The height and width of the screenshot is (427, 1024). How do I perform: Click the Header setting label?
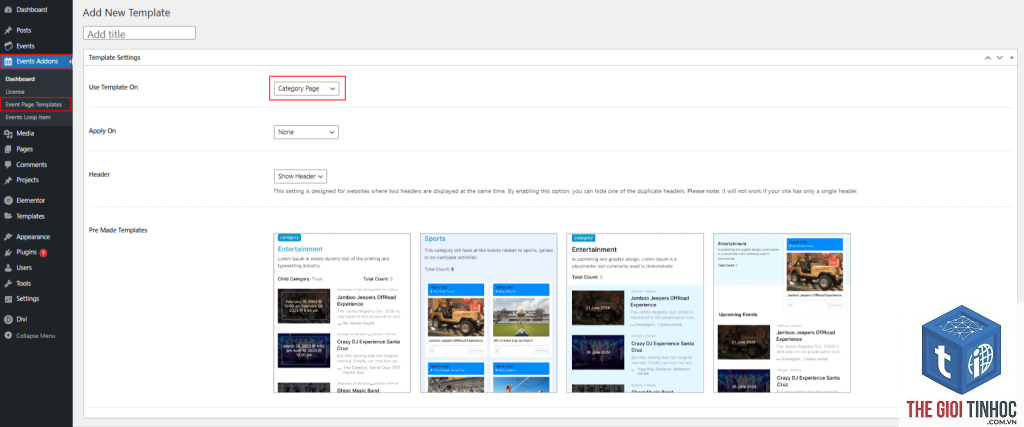tap(99, 175)
